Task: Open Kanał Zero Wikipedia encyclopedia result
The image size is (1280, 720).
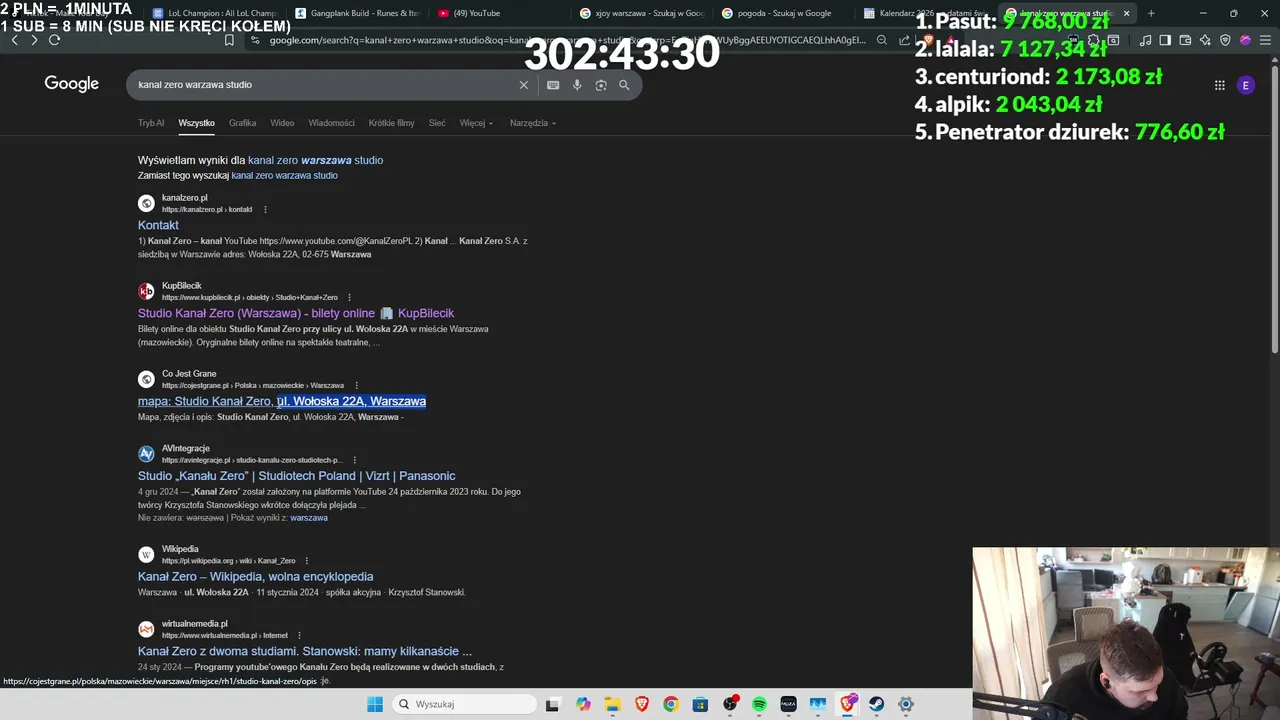Action: point(256,576)
